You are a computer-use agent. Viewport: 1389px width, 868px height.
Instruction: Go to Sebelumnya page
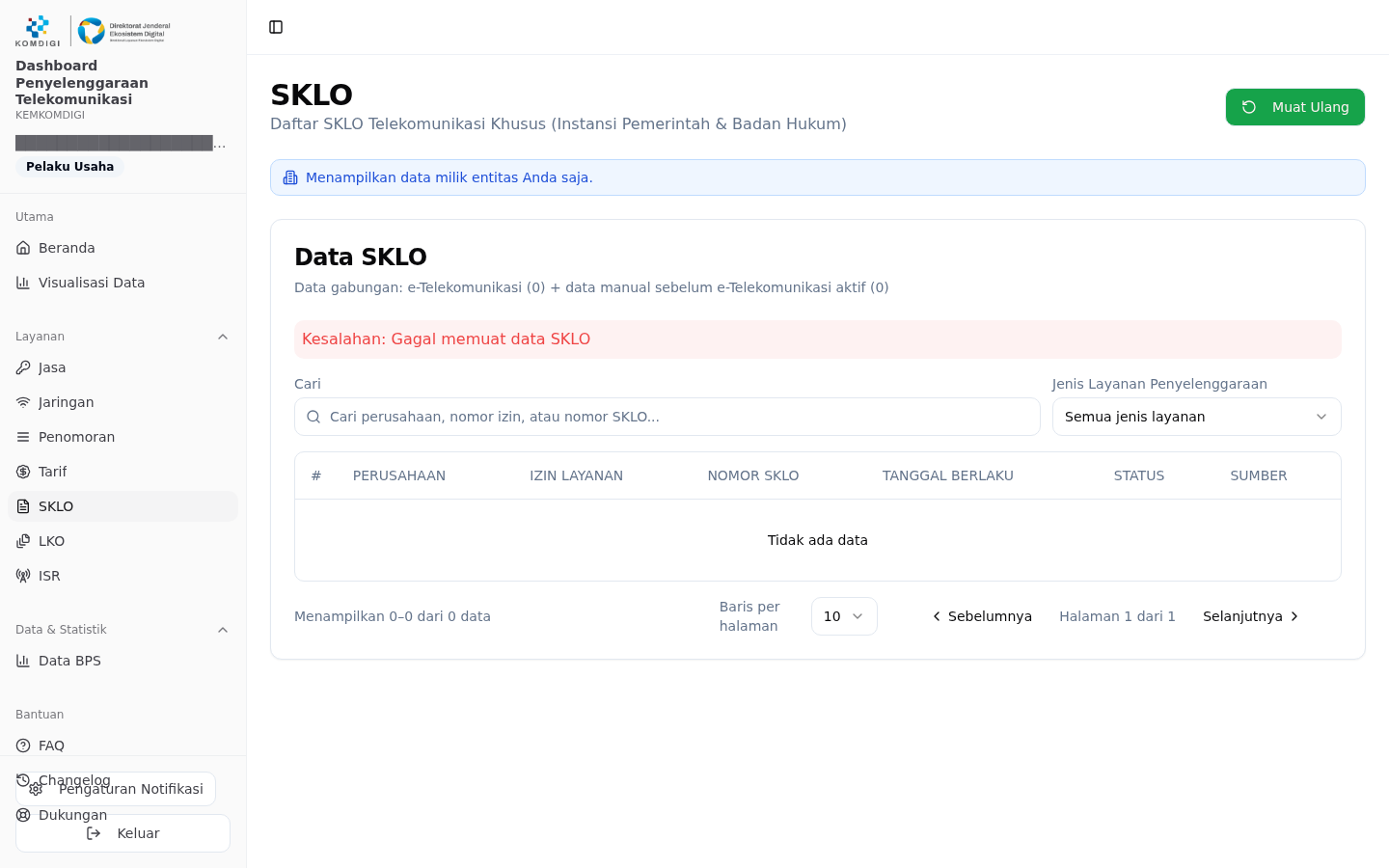(x=982, y=616)
